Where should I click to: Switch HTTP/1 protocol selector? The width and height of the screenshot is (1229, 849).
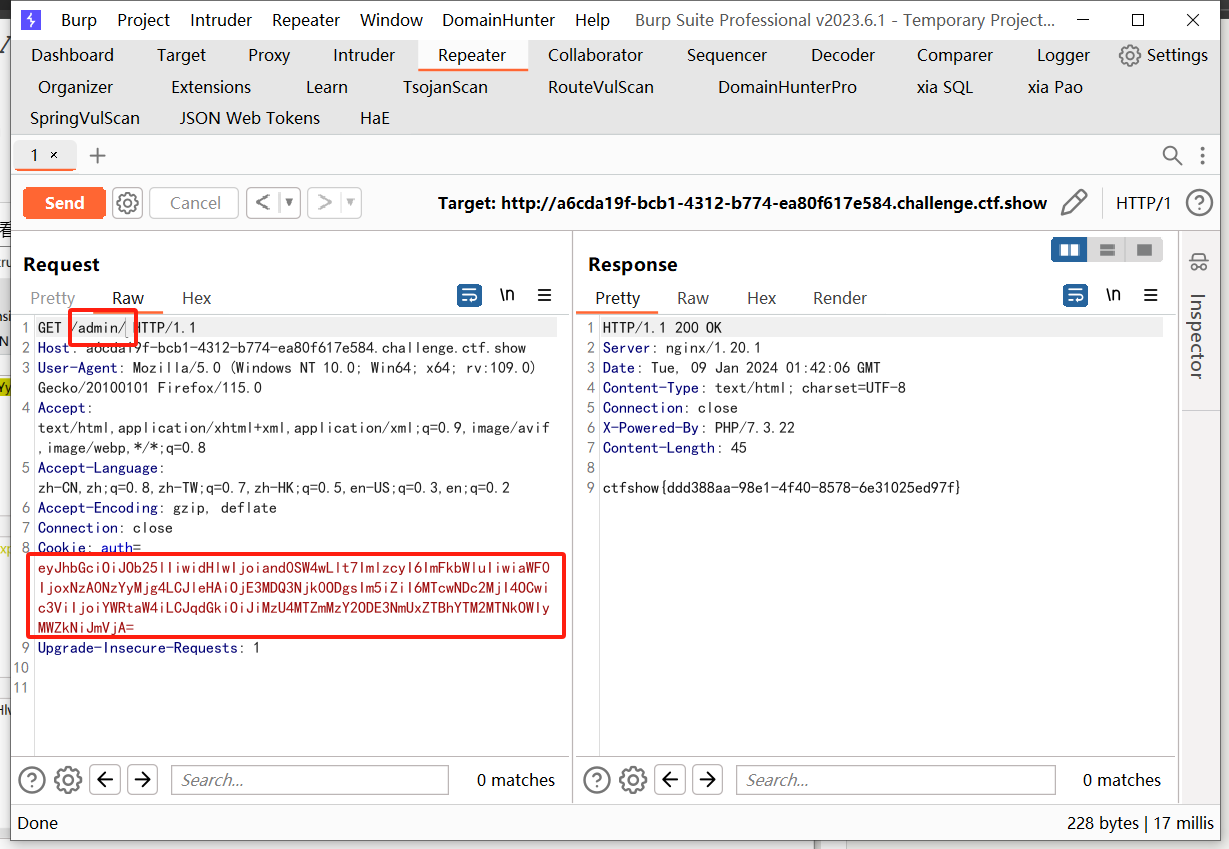[x=1143, y=203]
